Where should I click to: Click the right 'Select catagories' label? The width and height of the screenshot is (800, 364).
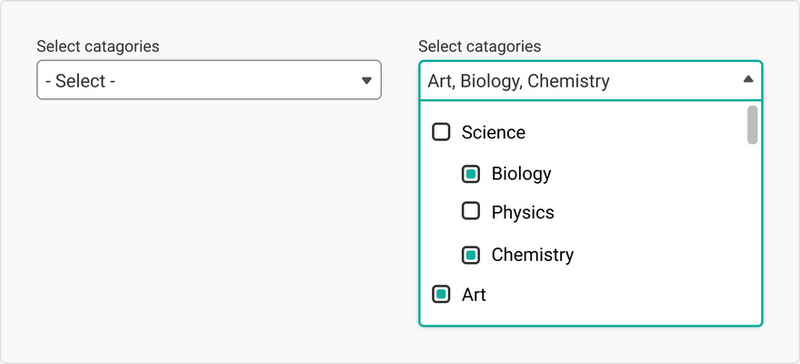tap(480, 46)
